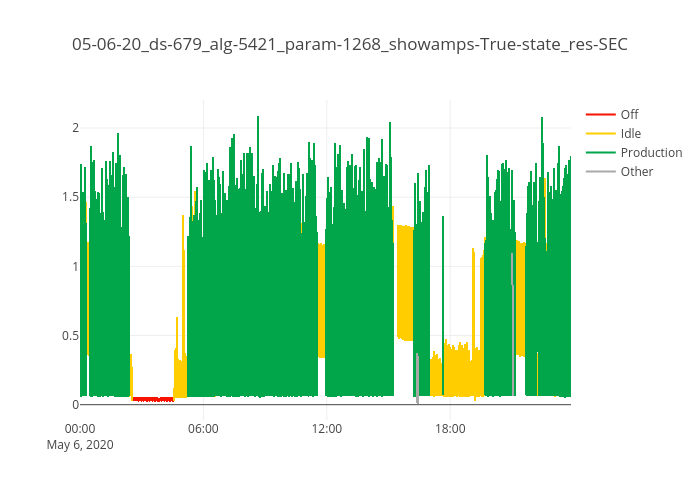Click the 12:00 x-axis tick label
The image size is (700, 500).
tap(327, 428)
